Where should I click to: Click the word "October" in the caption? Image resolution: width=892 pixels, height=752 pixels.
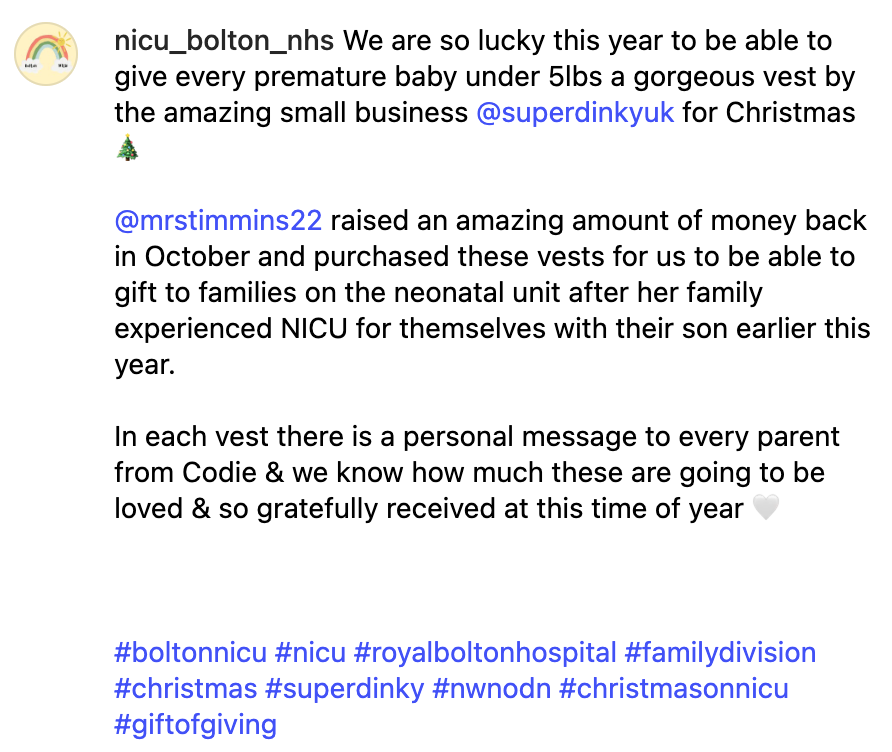point(195,257)
